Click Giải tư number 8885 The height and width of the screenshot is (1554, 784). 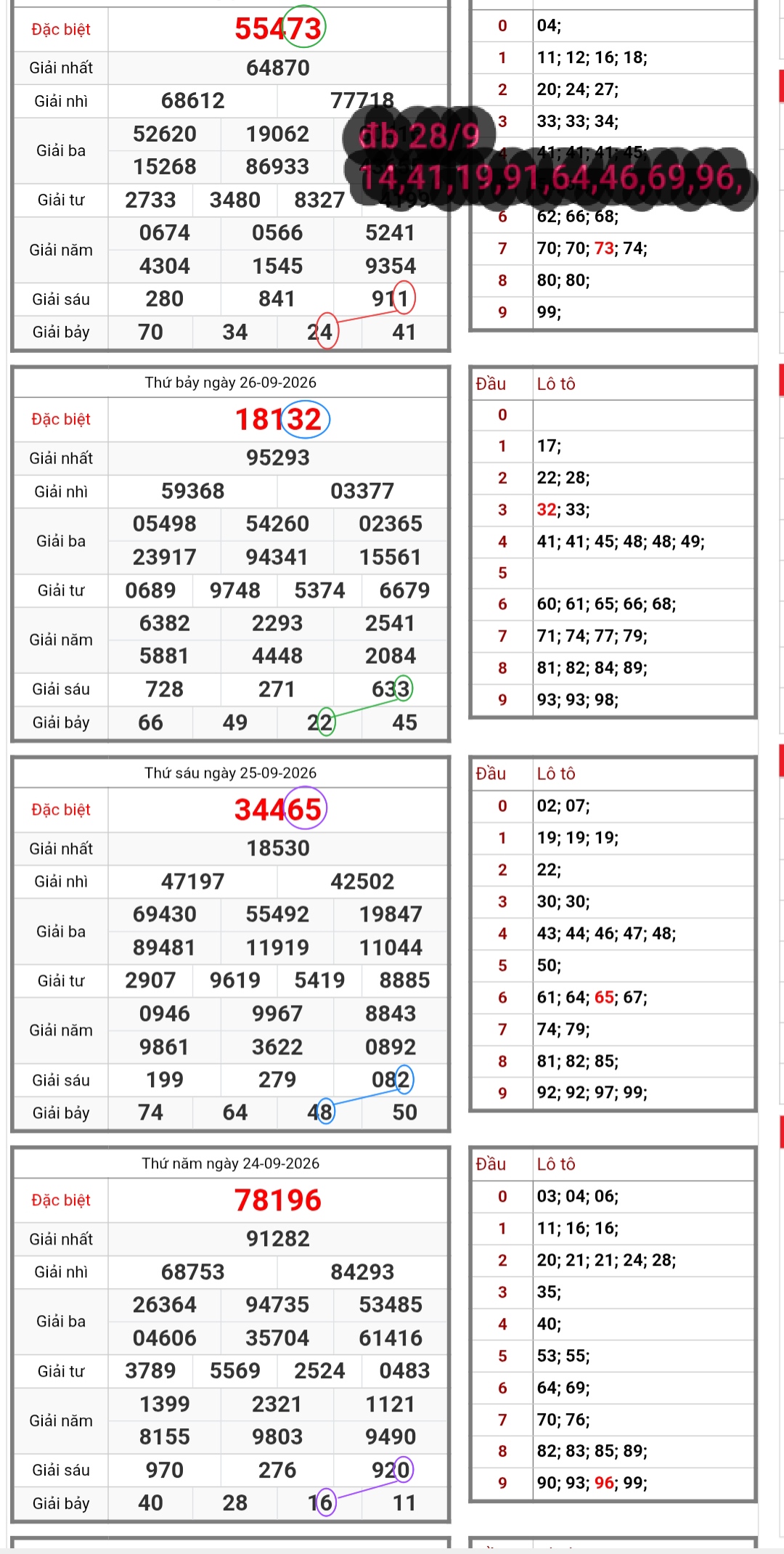(404, 980)
